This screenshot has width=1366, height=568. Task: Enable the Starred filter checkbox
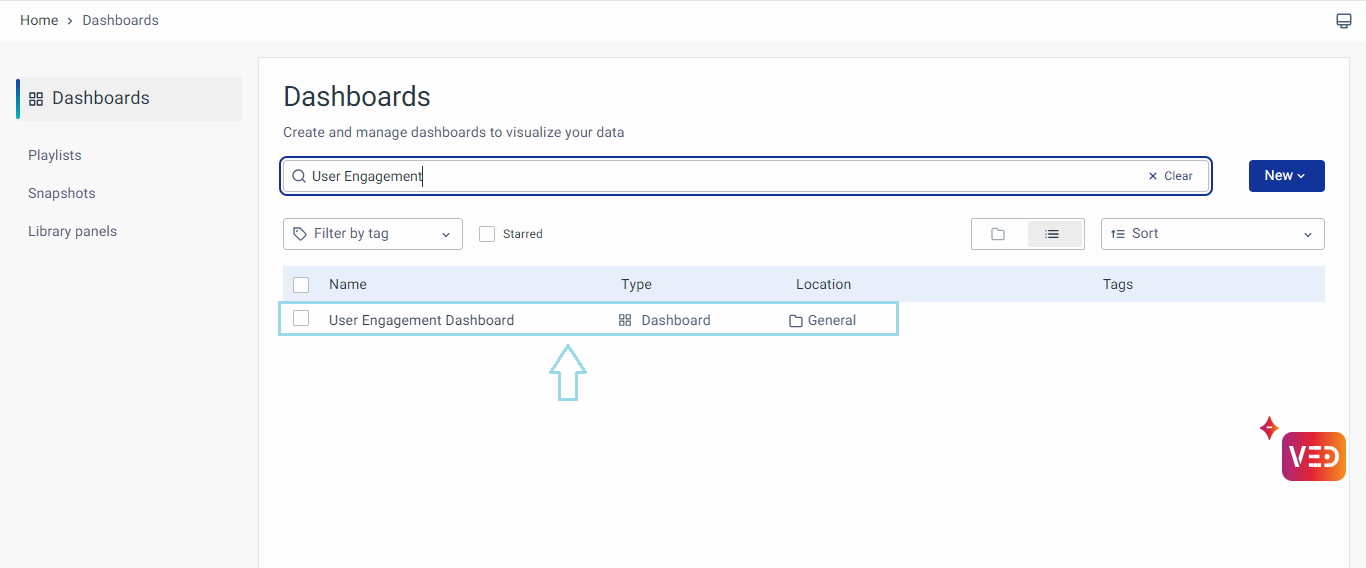487,234
